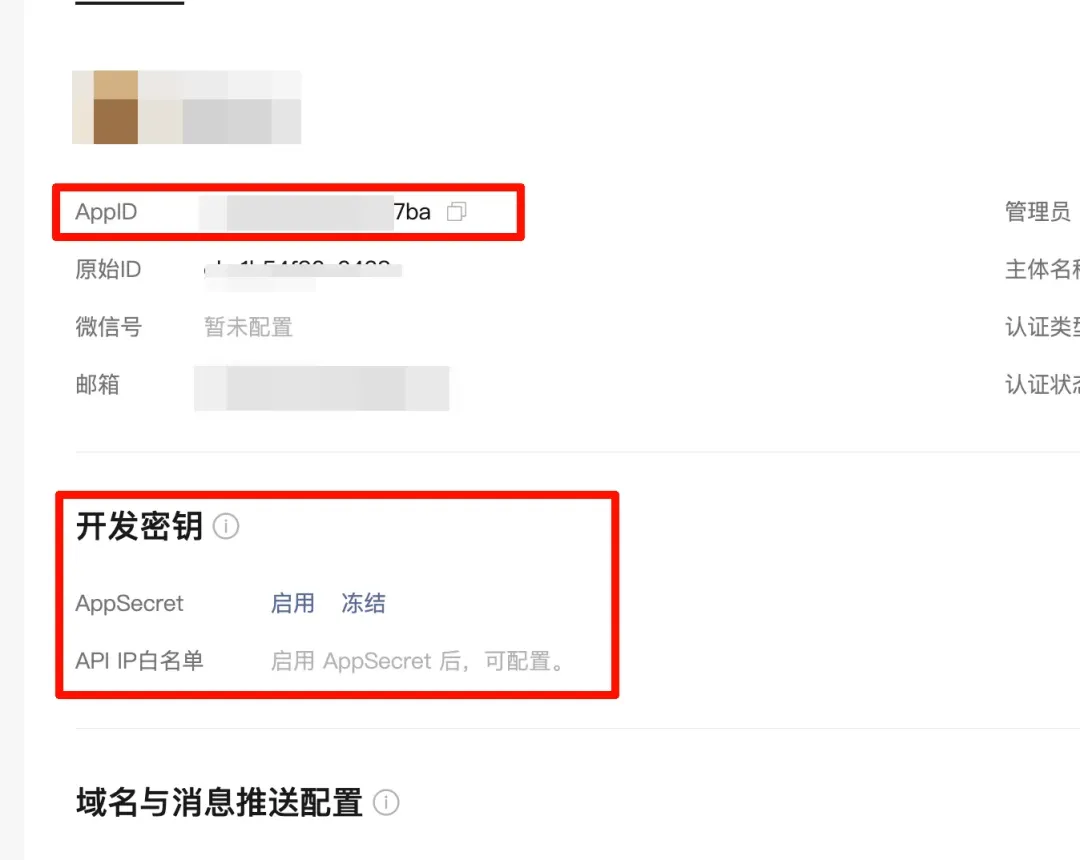Click the 微信号 label
Image resolution: width=1080 pixels, height=860 pixels.
109,327
